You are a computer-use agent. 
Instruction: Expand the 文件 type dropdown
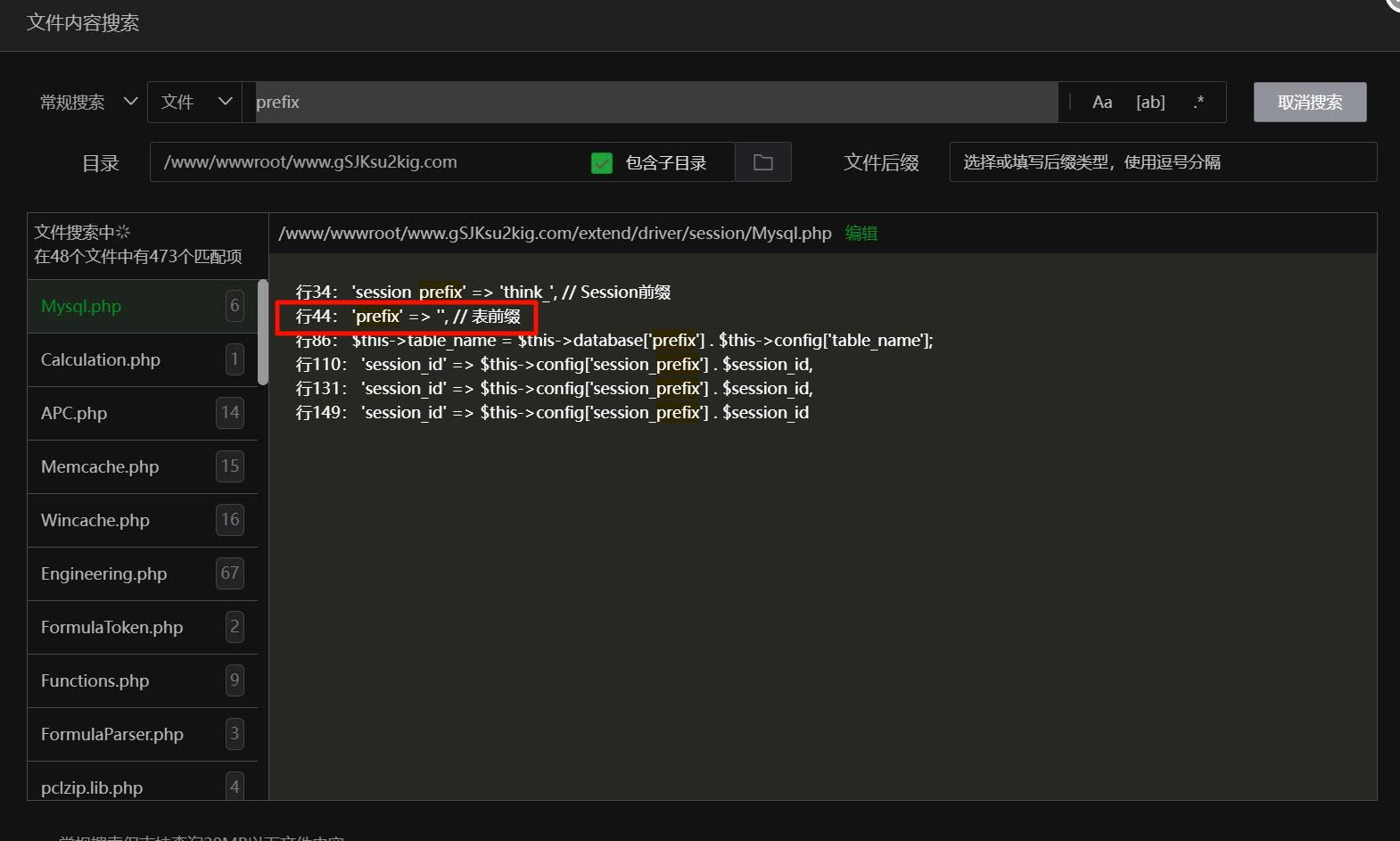tap(195, 103)
